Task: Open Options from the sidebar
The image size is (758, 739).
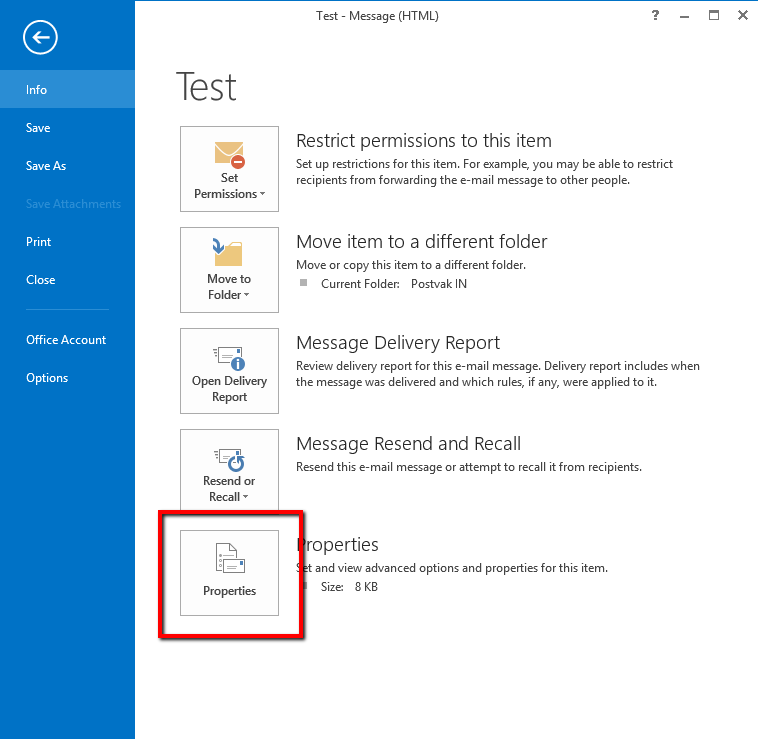Action: [x=47, y=378]
